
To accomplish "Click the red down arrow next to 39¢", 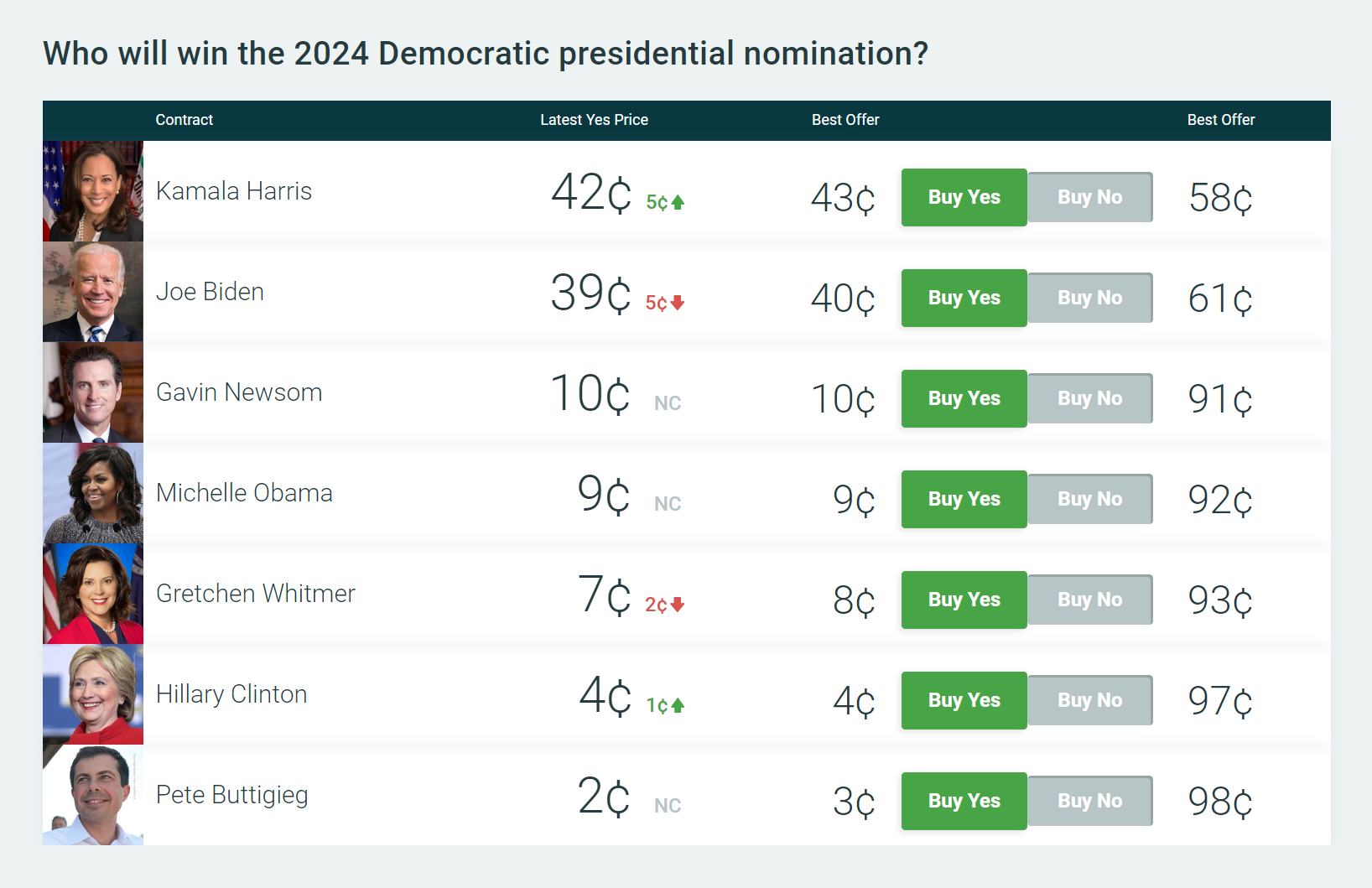I will [678, 303].
